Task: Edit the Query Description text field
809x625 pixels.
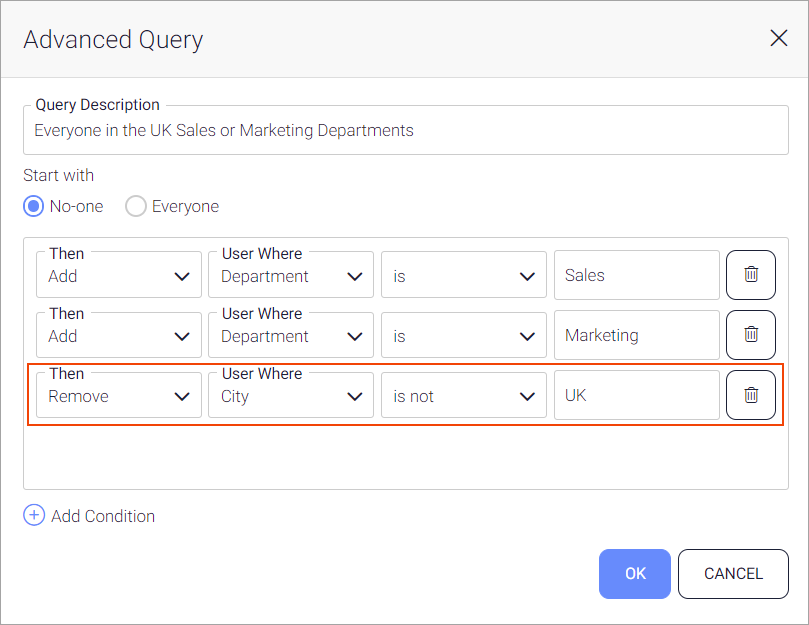Action: 405,131
